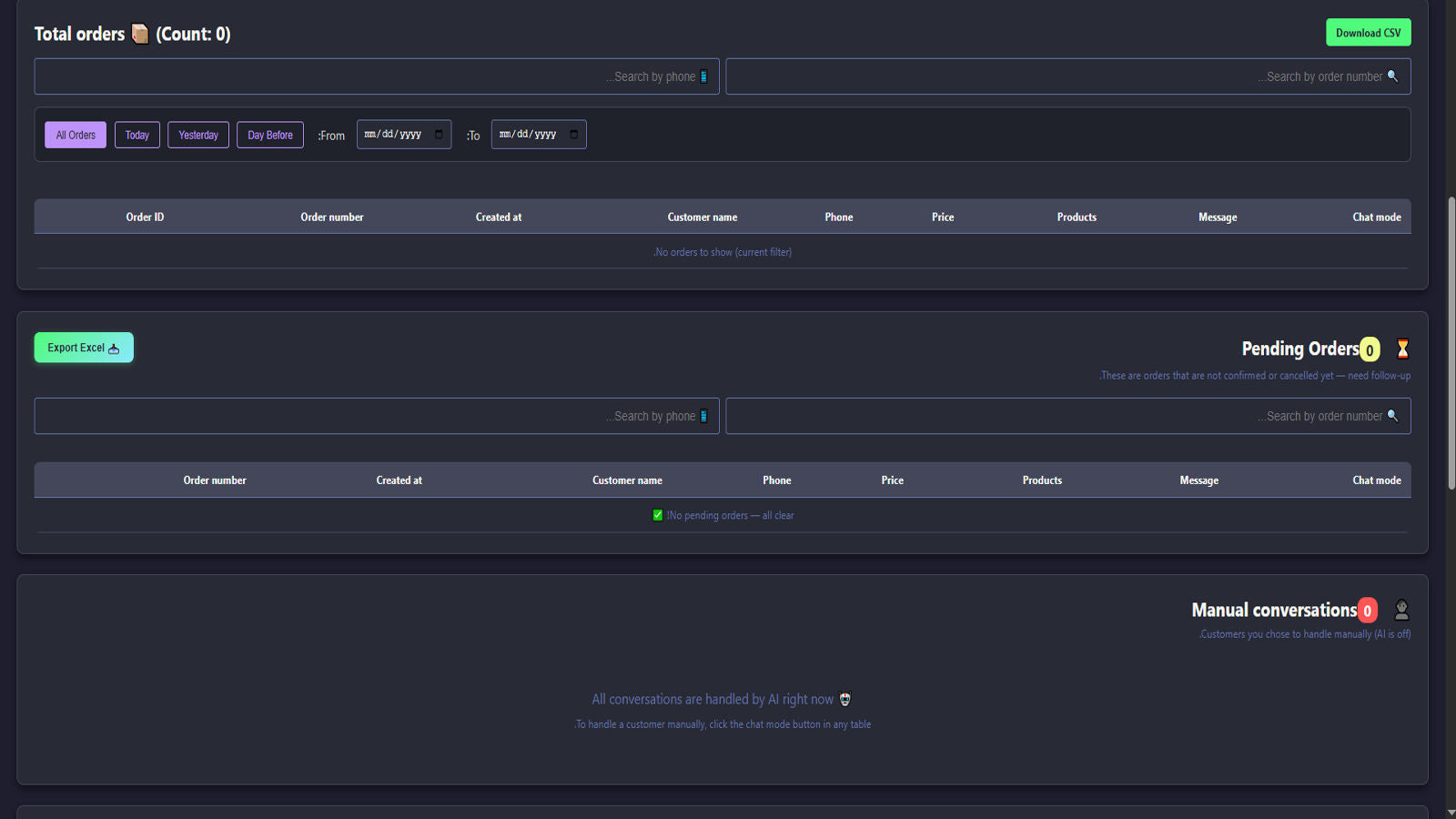The height and width of the screenshot is (819, 1456).
Task: Select the Today filter tab
Action: click(x=137, y=135)
